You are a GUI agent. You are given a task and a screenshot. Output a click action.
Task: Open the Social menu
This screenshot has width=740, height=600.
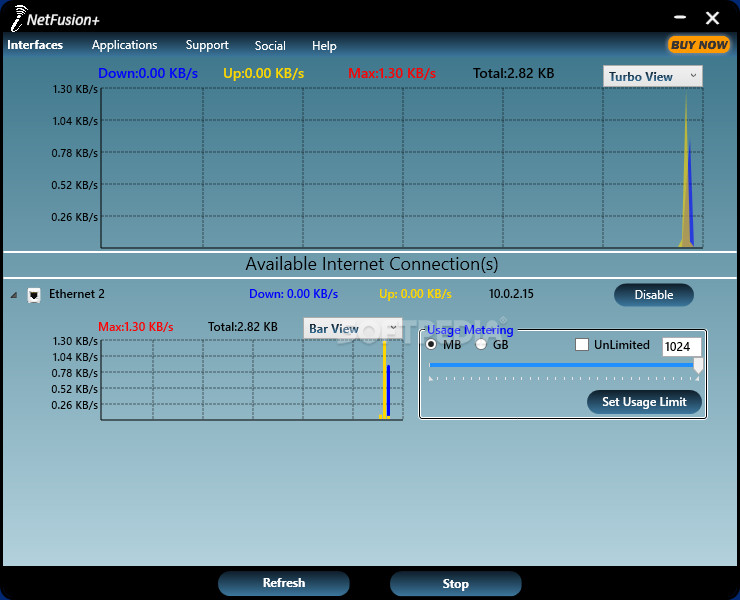tap(270, 45)
